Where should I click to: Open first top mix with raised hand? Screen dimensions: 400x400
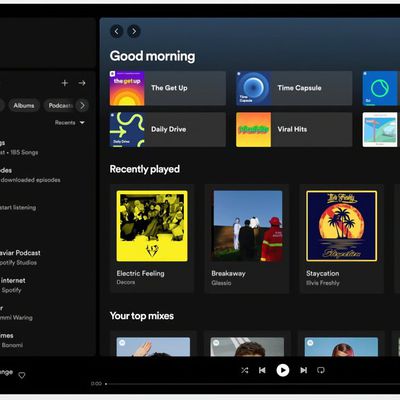click(153, 347)
